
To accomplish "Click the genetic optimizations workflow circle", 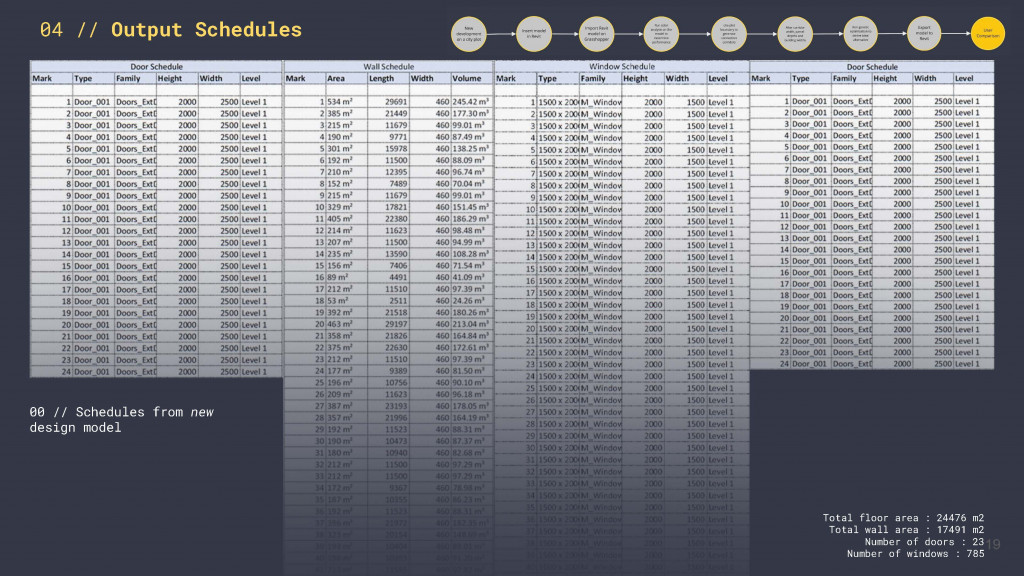I will [x=859, y=32].
